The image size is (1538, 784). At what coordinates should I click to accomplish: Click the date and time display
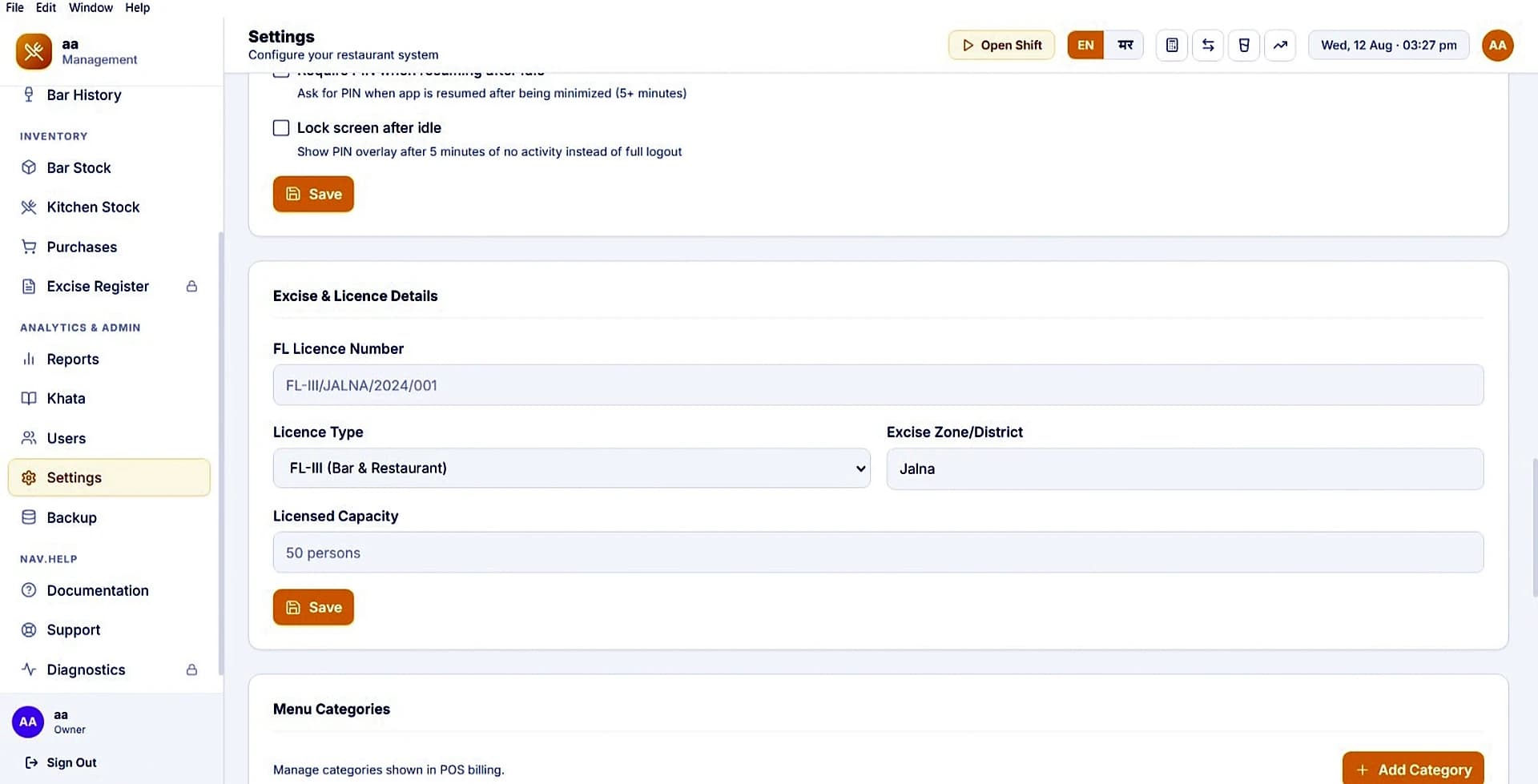pyautogui.click(x=1389, y=45)
